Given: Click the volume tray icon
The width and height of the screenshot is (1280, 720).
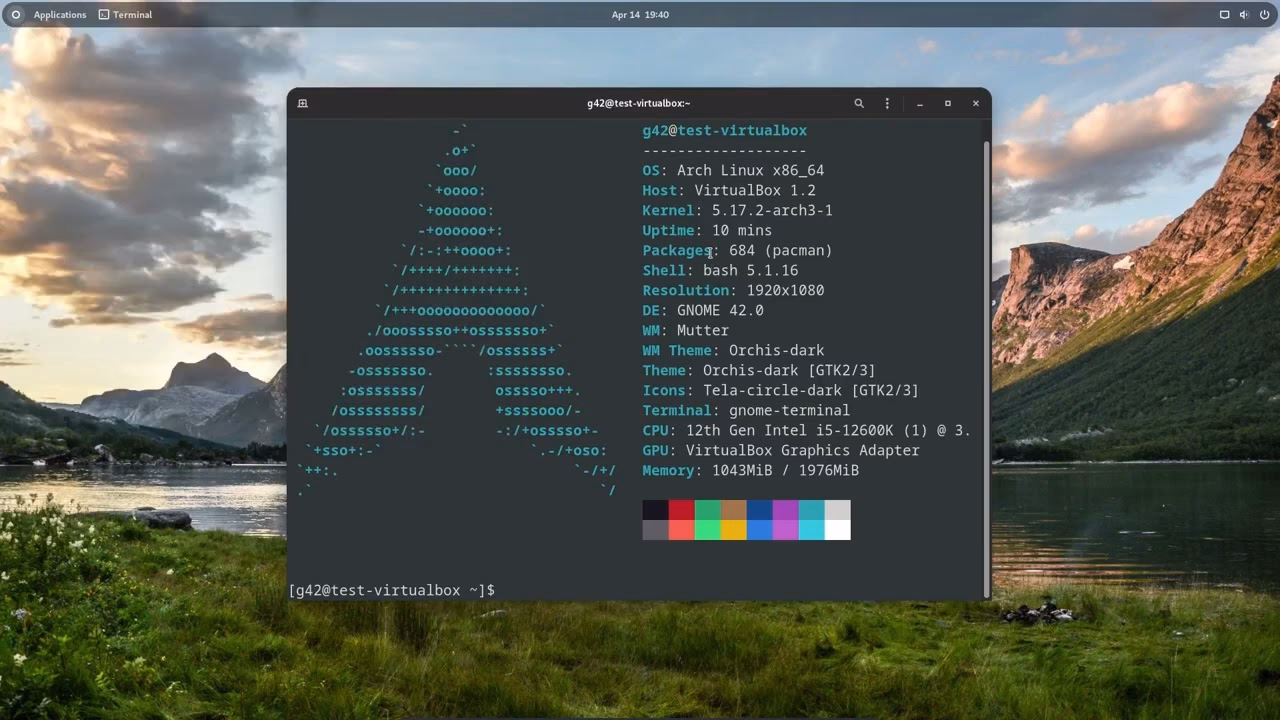Looking at the screenshot, I should (1244, 15).
